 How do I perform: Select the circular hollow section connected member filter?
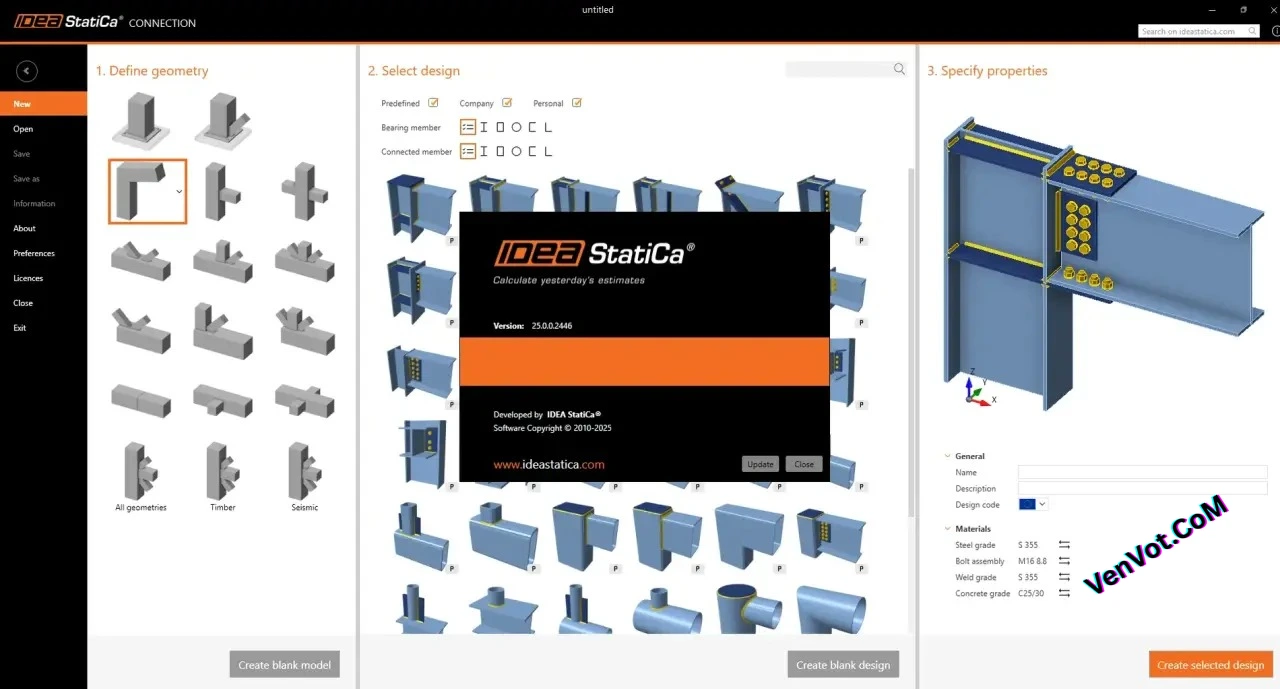[x=517, y=151]
